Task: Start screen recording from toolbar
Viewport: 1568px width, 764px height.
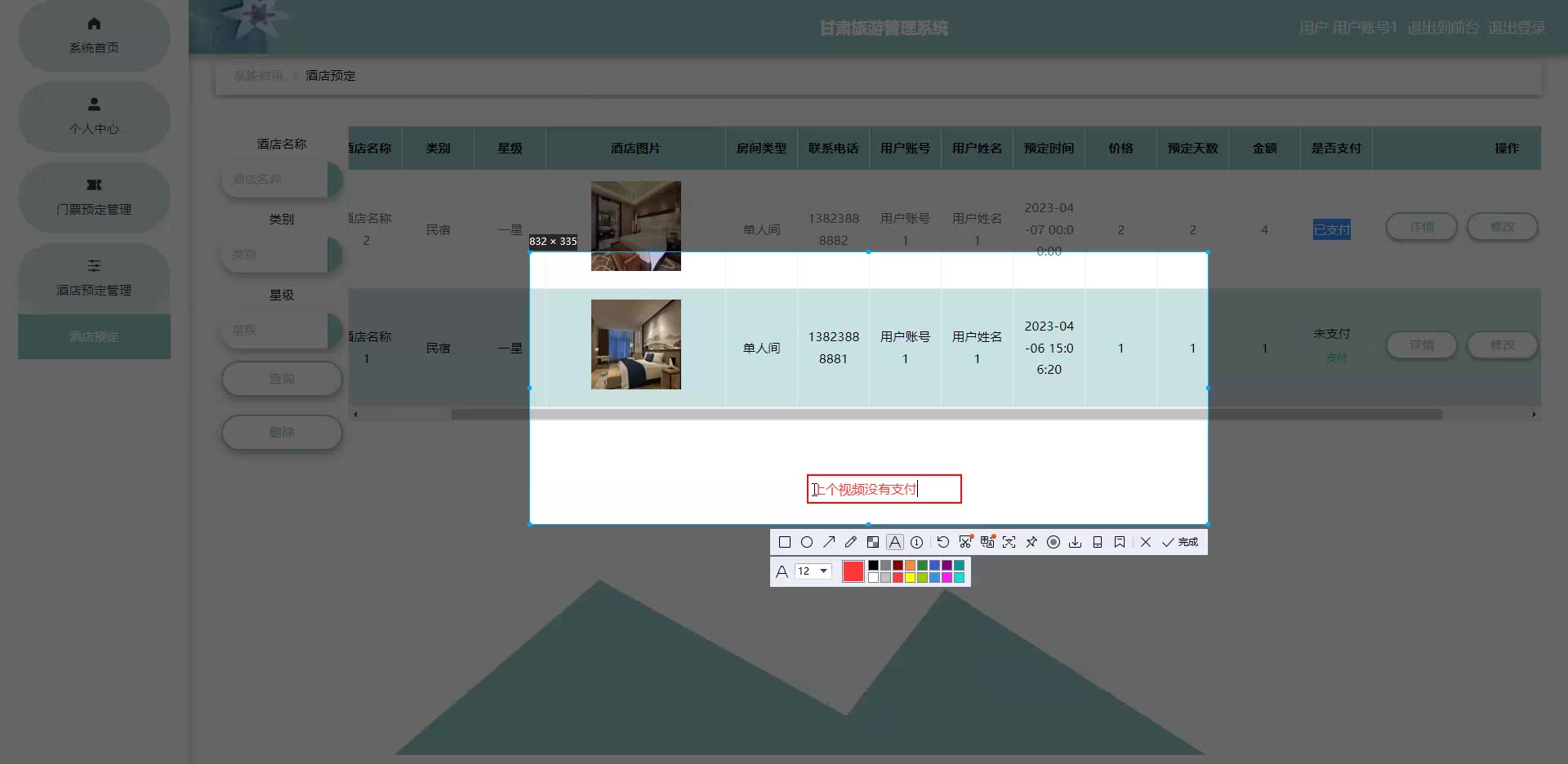Action: tap(1053, 542)
